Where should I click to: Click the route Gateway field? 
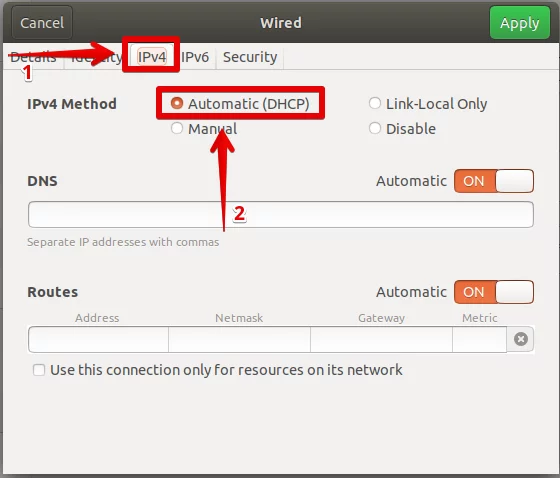coord(381,339)
